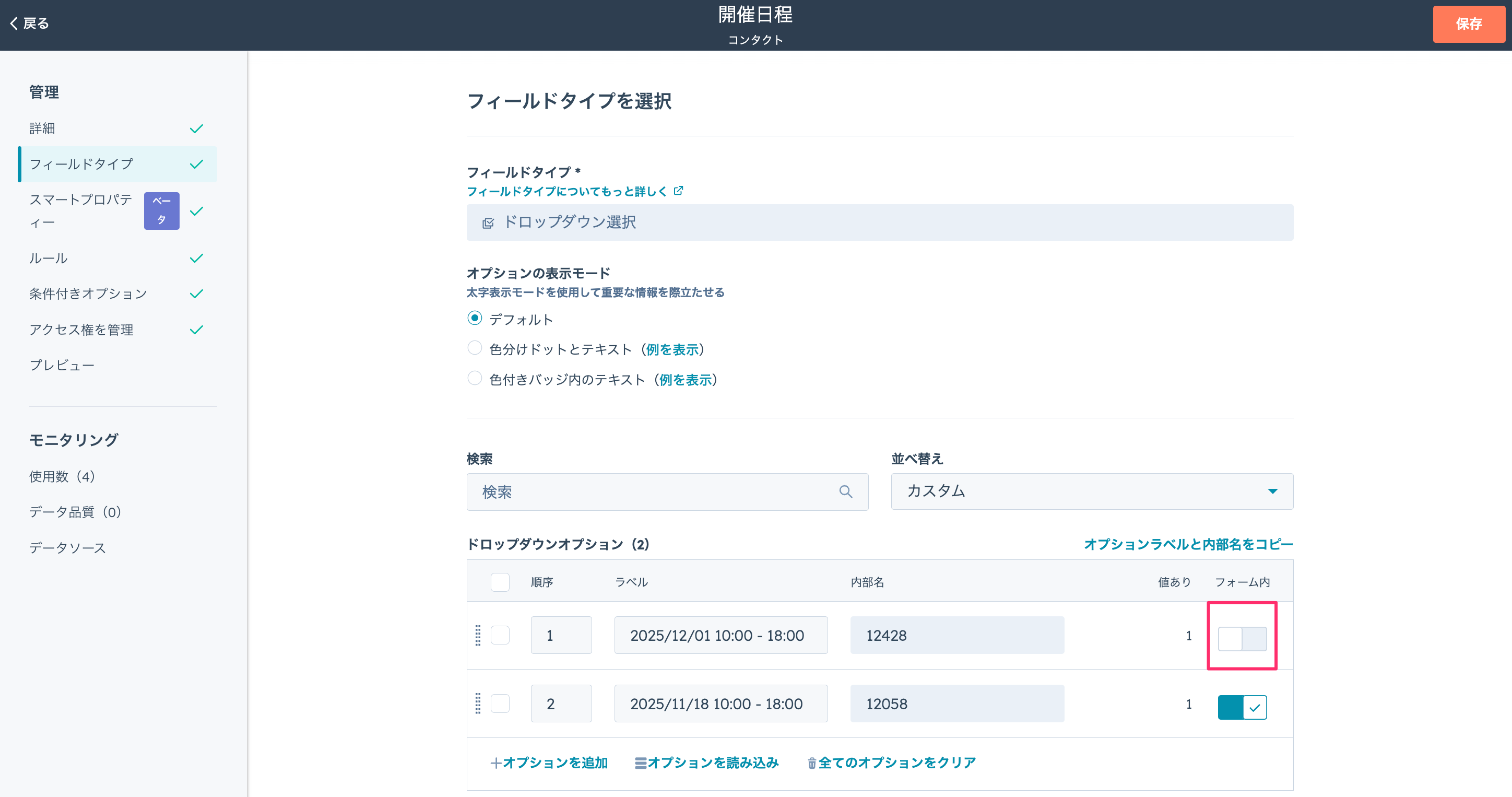Open the ドロップダウン選択 field type selector

point(880,222)
